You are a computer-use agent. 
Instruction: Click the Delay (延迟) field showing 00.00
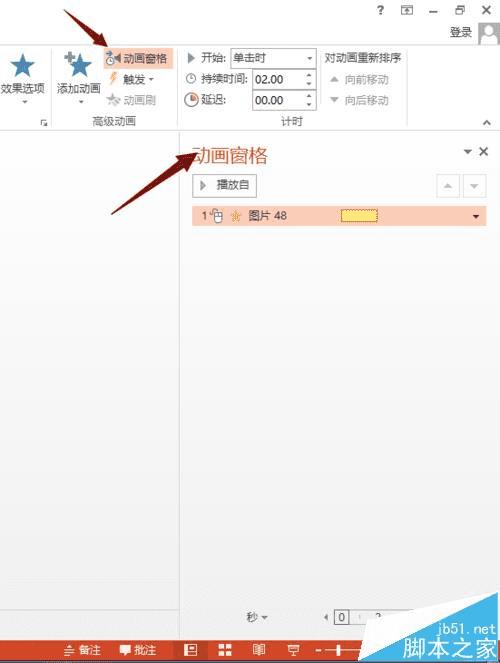278,101
